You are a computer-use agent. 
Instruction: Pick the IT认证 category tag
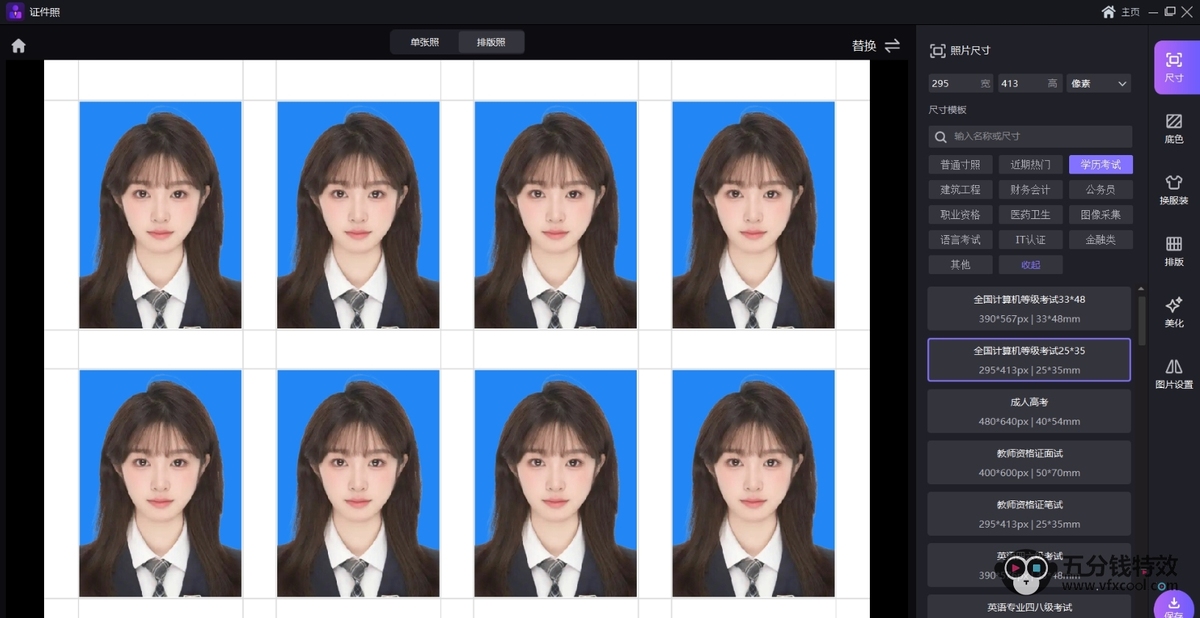[1030, 240]
